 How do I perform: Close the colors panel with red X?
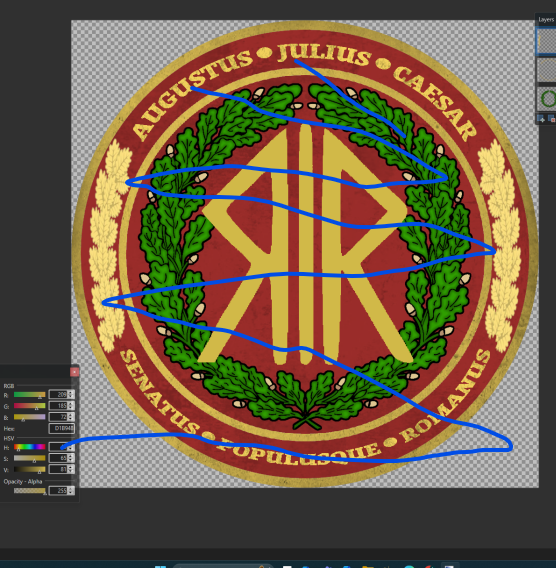click(x=74, y=372)
